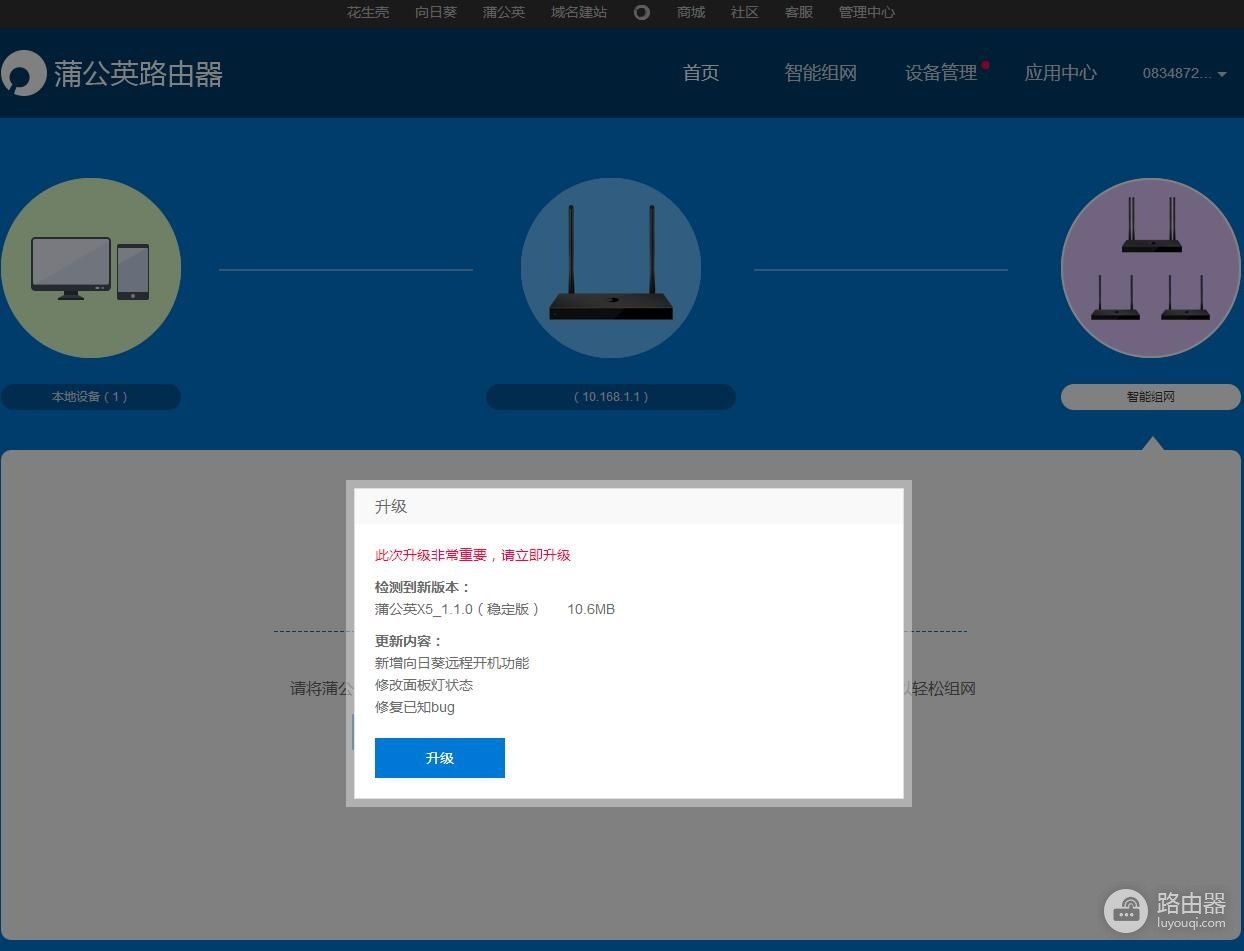This screenshot has height=951, width=1244.
Task: Open the 应用中心 tab
Action: [1061, 73]
